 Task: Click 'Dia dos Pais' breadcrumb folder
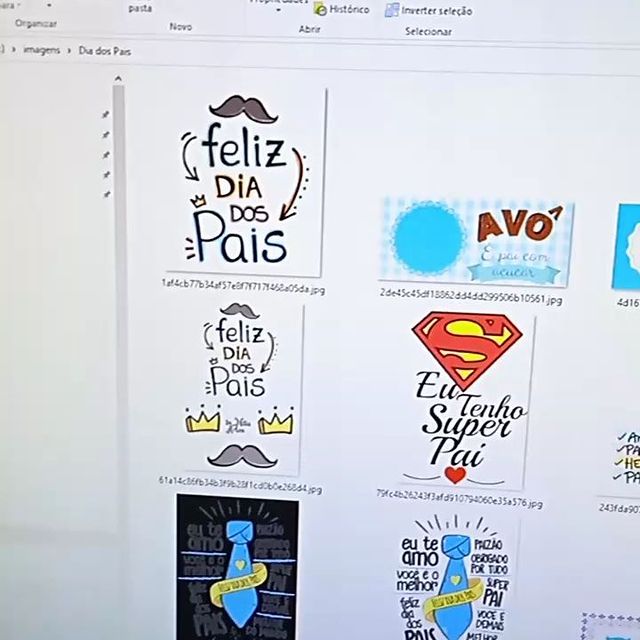[104, 50]
